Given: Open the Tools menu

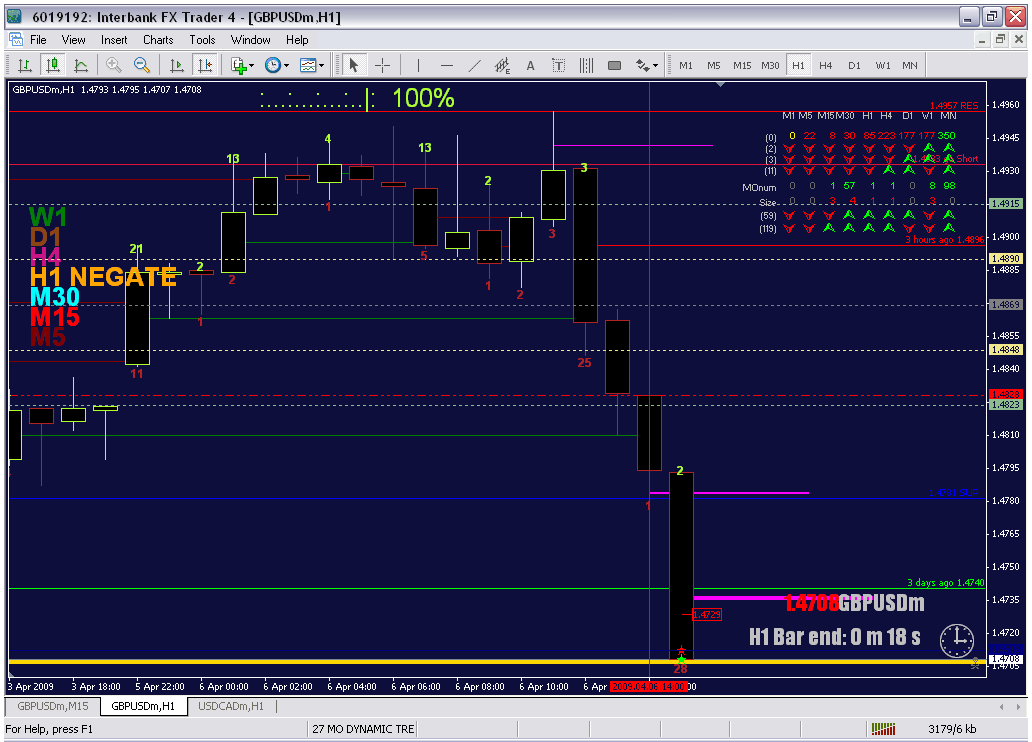Looking at the screenshot, I should (x=202, y=40).
